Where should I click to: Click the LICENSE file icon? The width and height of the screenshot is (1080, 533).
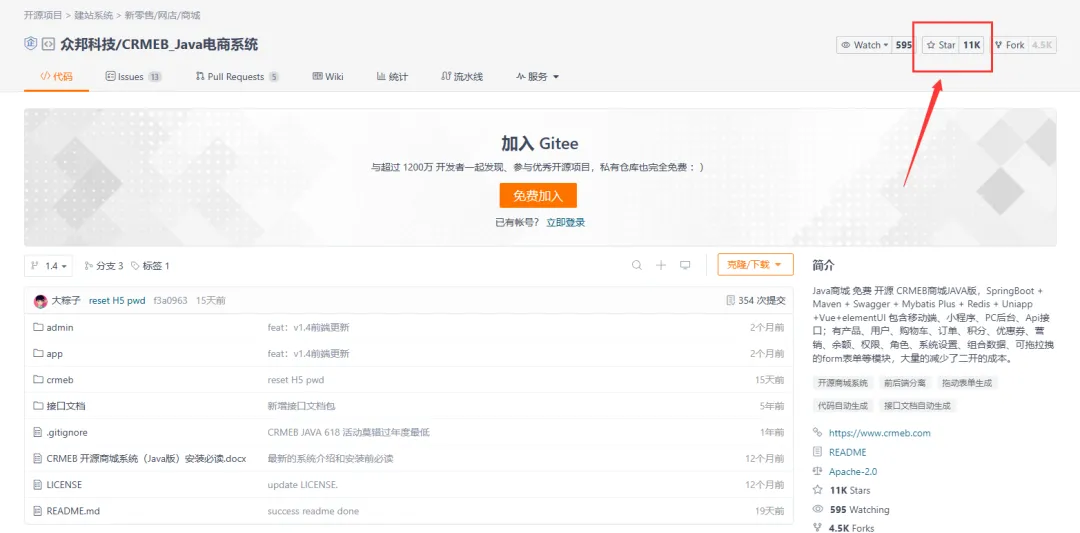tap(38, 484)
